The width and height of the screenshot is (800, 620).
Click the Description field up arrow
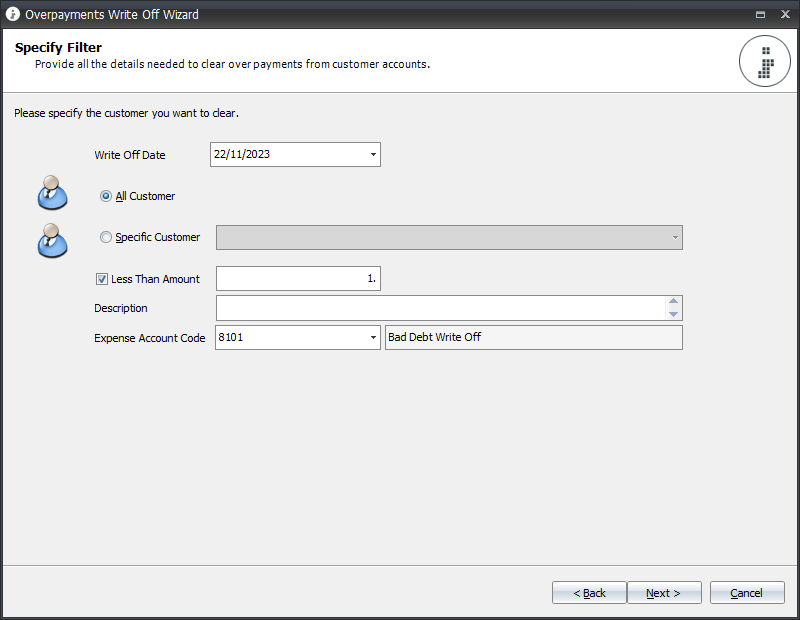click(x=673, y=301)
